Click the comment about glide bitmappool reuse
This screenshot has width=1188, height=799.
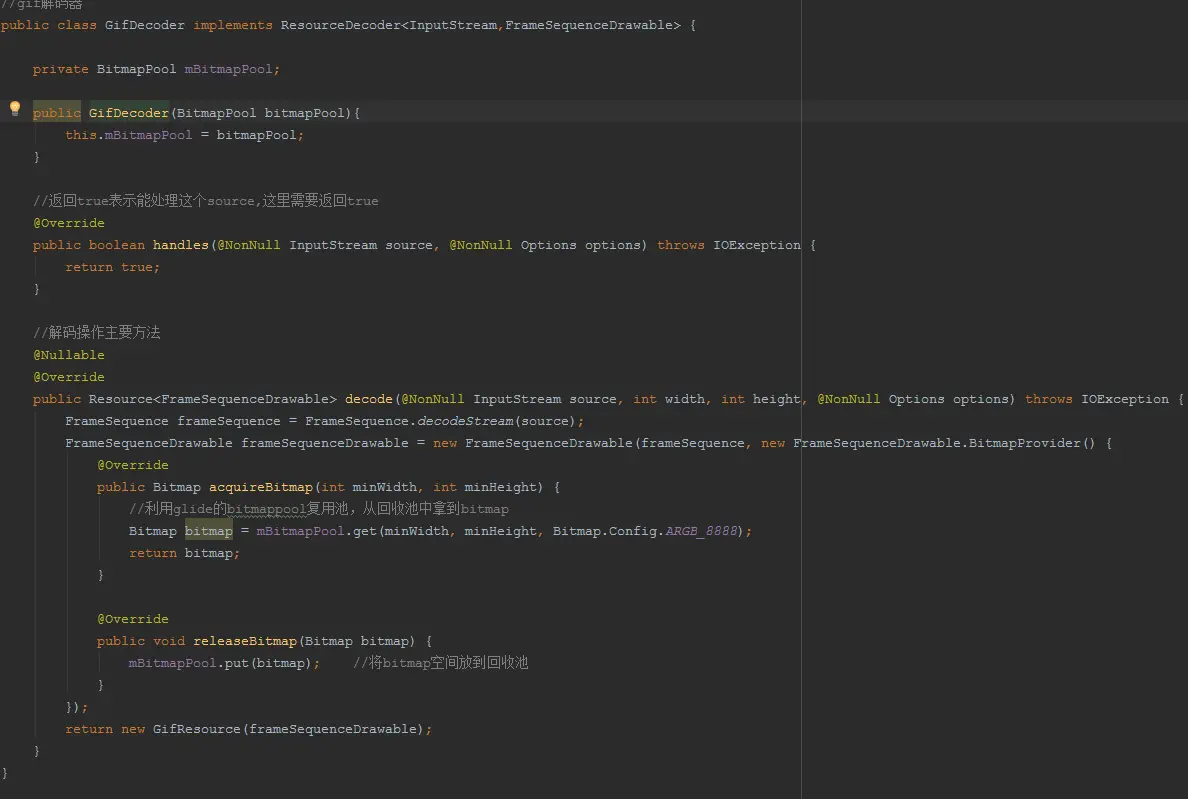click(x=318, y=509)
